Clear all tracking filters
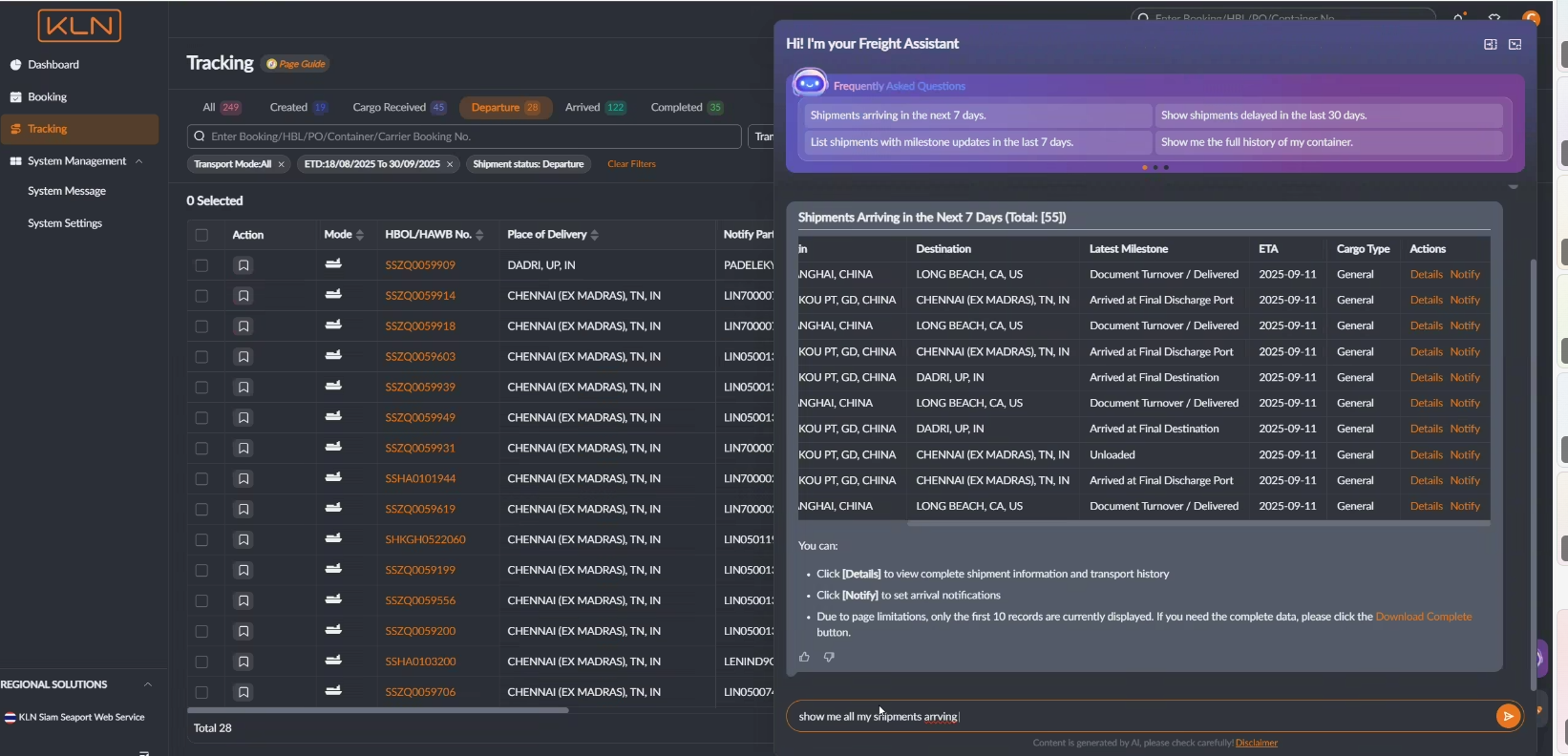Screen dimensions: 1568x756 (x=631, y=164)
